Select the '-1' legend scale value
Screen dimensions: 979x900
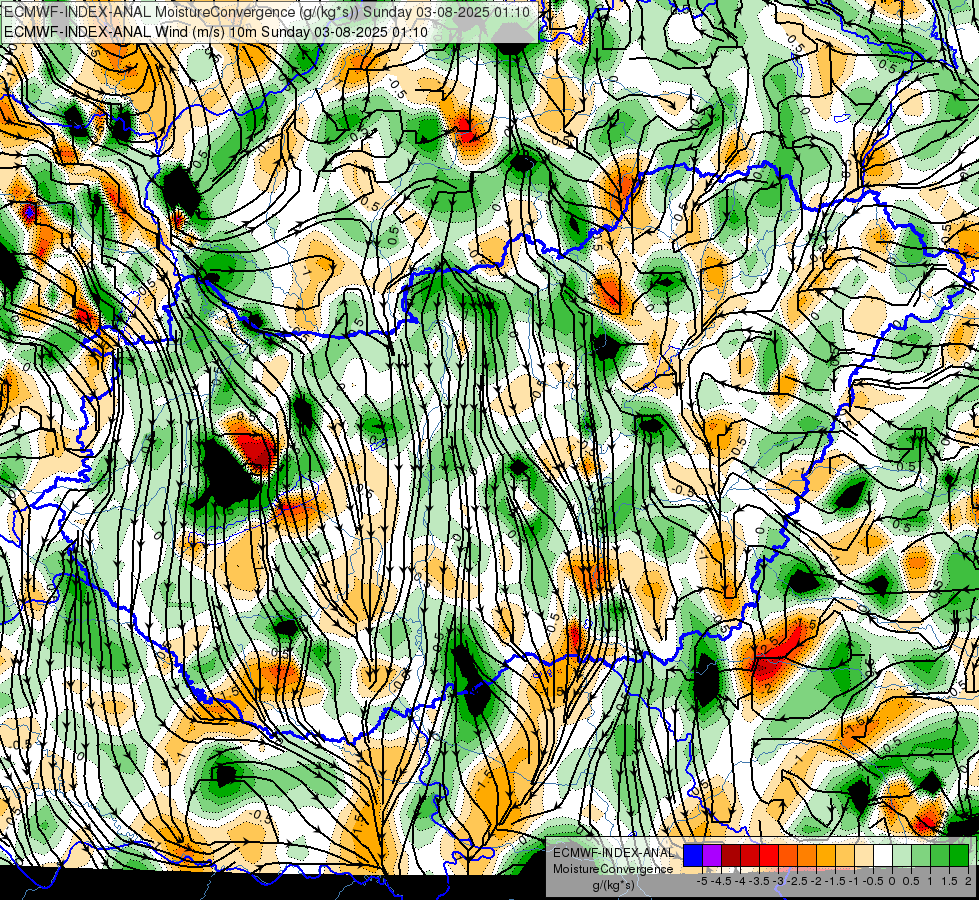854,881
